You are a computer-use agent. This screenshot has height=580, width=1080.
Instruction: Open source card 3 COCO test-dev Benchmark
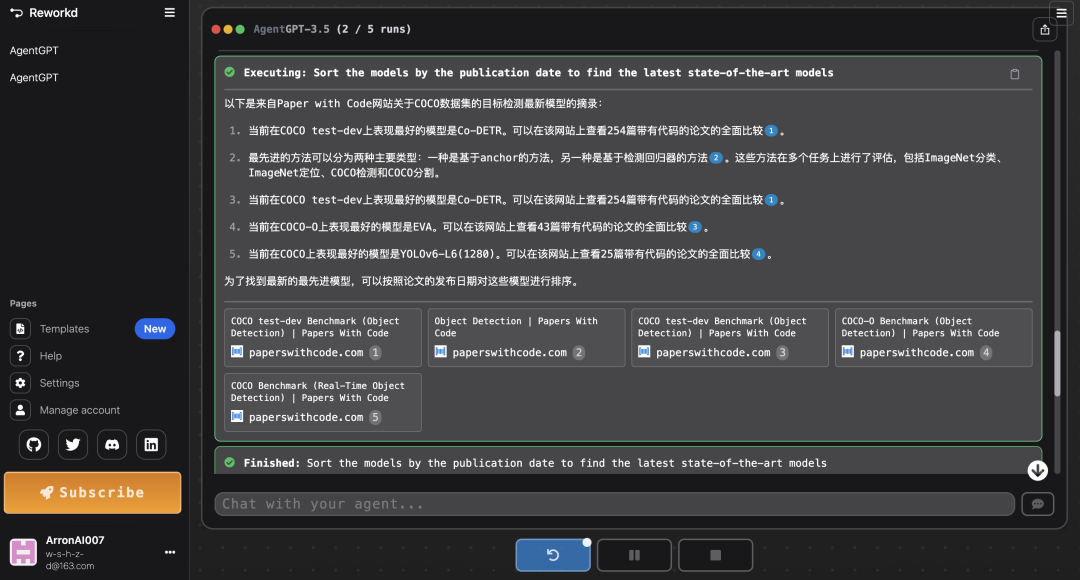click(x=730, y=338)
